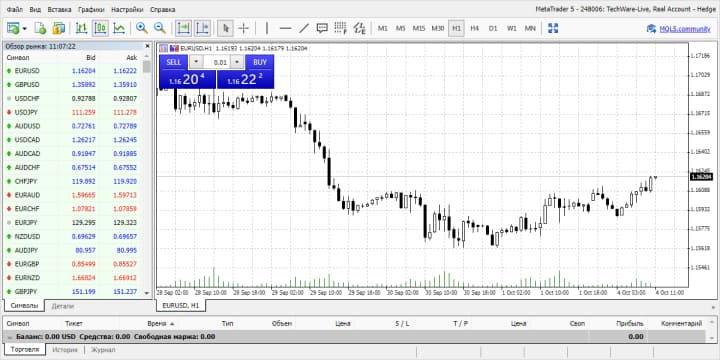Close the Market Watch panel
The width and height of the screenshot is (720, 360).
coord(147,46)
